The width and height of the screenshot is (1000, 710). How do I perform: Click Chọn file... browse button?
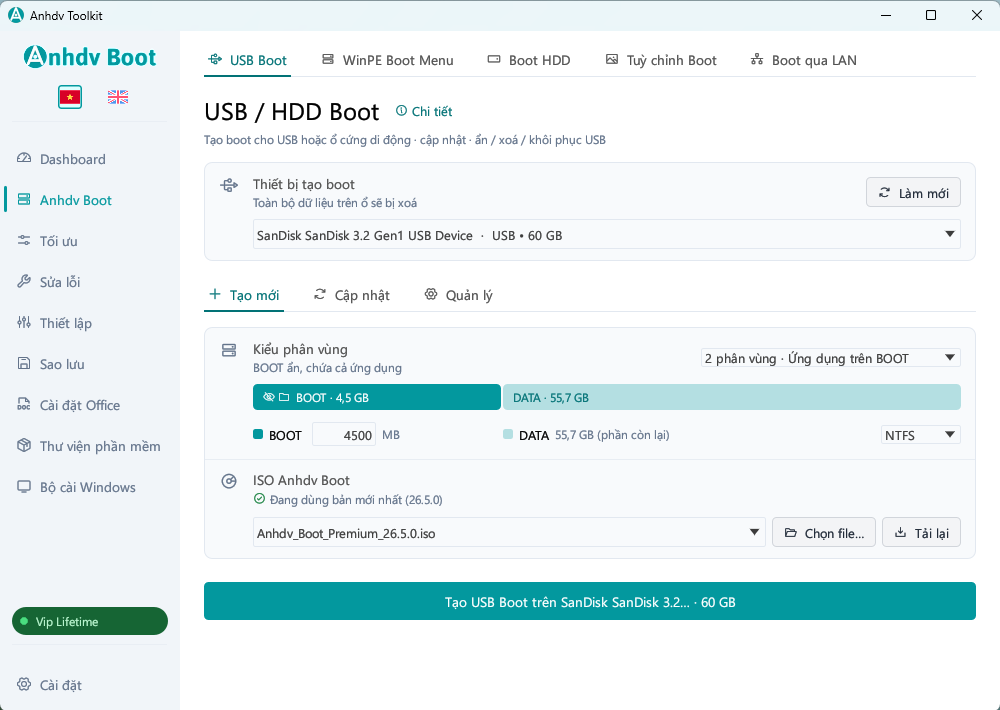(824, 532)
